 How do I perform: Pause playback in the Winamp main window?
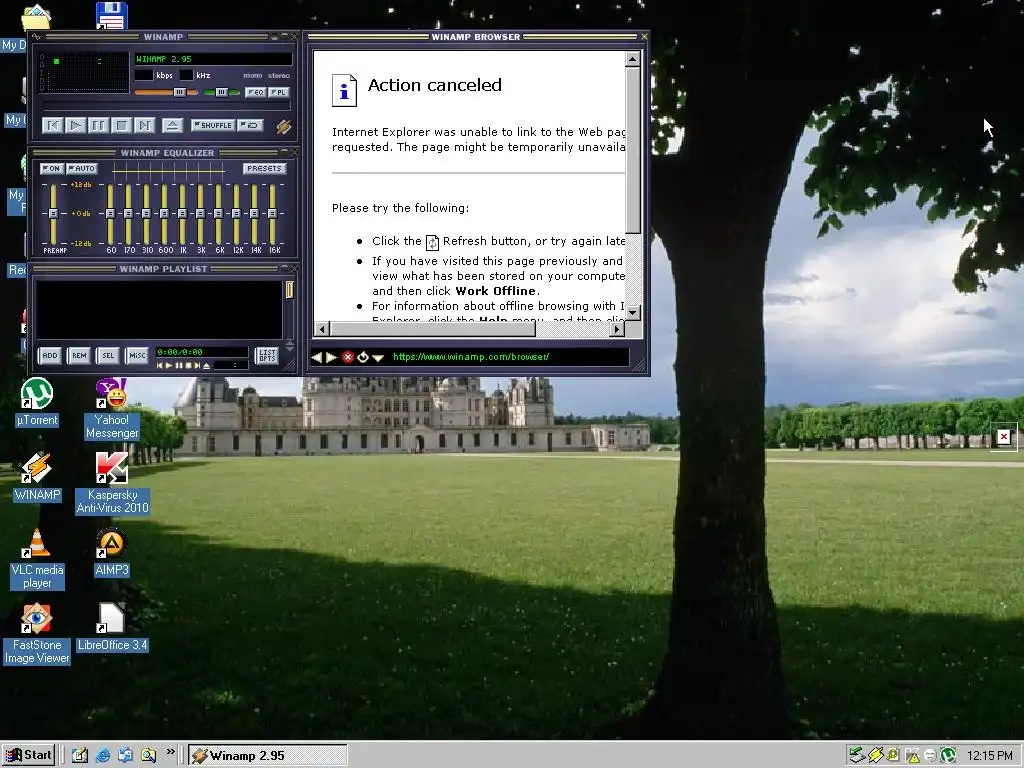point(98,125)
